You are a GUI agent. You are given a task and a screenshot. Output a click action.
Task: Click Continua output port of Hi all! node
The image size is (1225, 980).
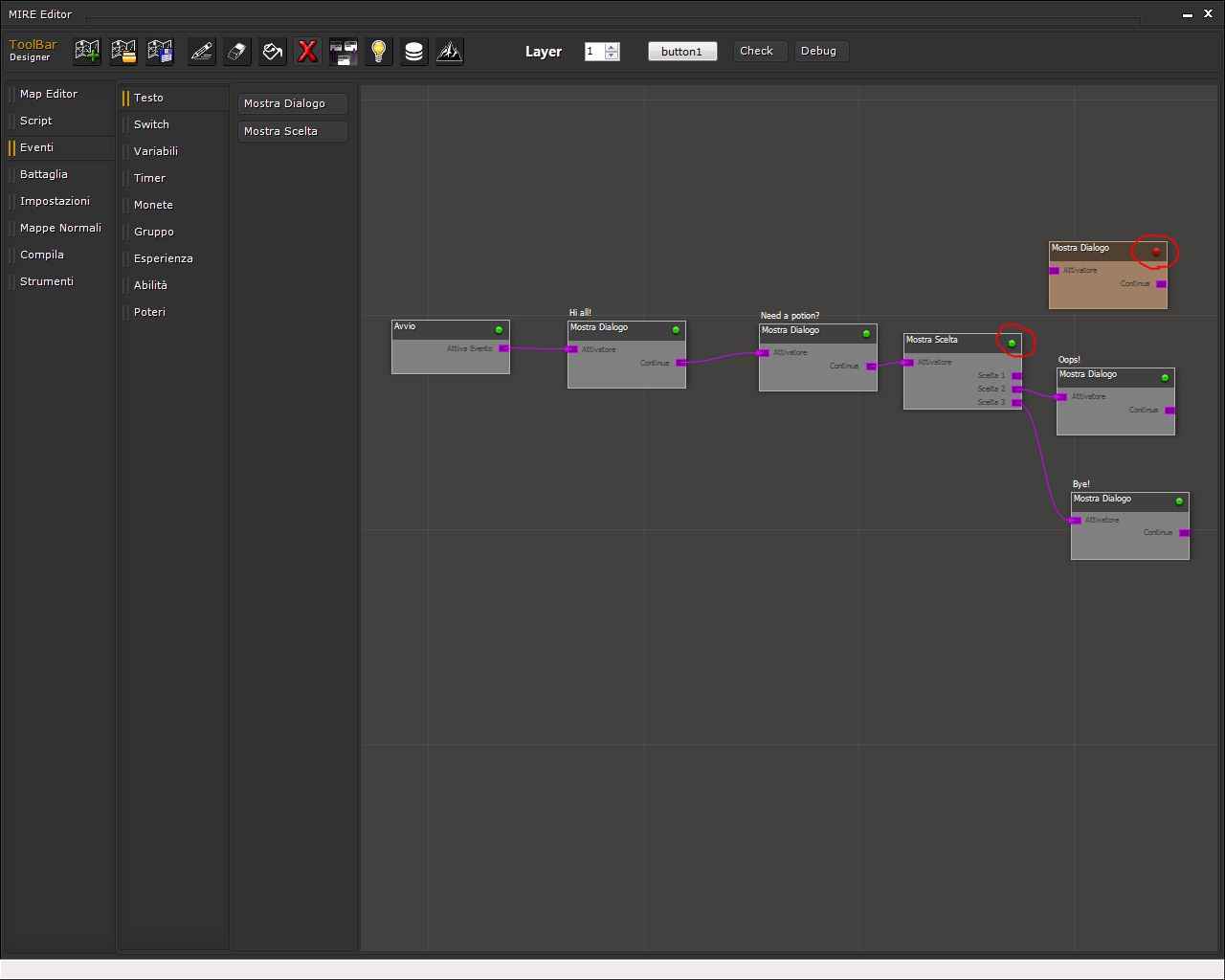(x=680, y=363)
